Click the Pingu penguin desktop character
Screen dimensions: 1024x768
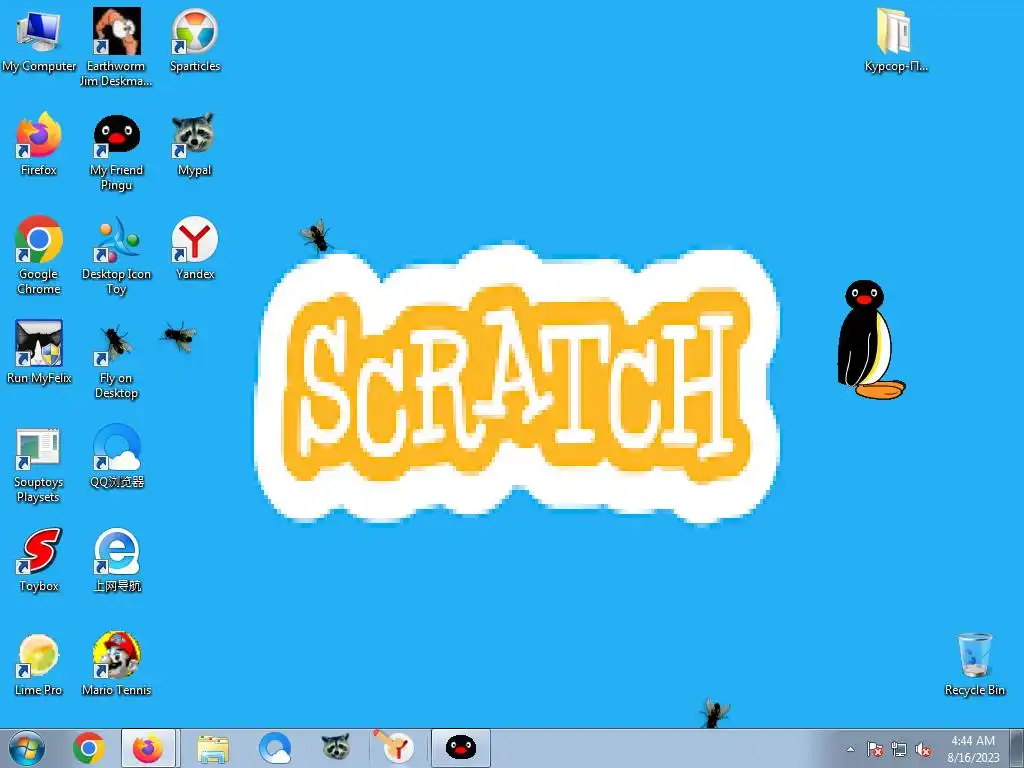871,340
